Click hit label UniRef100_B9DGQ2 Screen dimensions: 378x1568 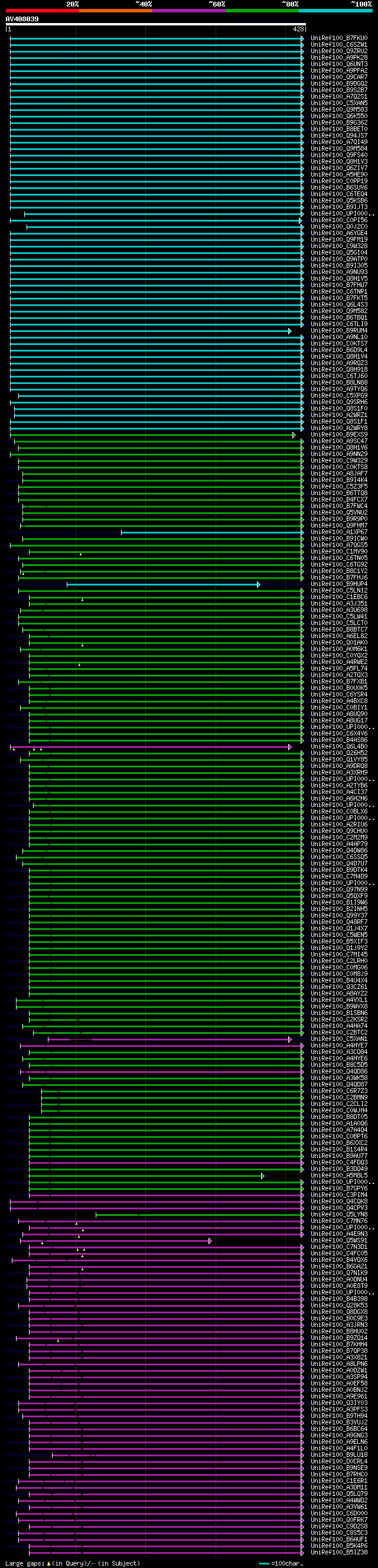(x=339, y=84)
